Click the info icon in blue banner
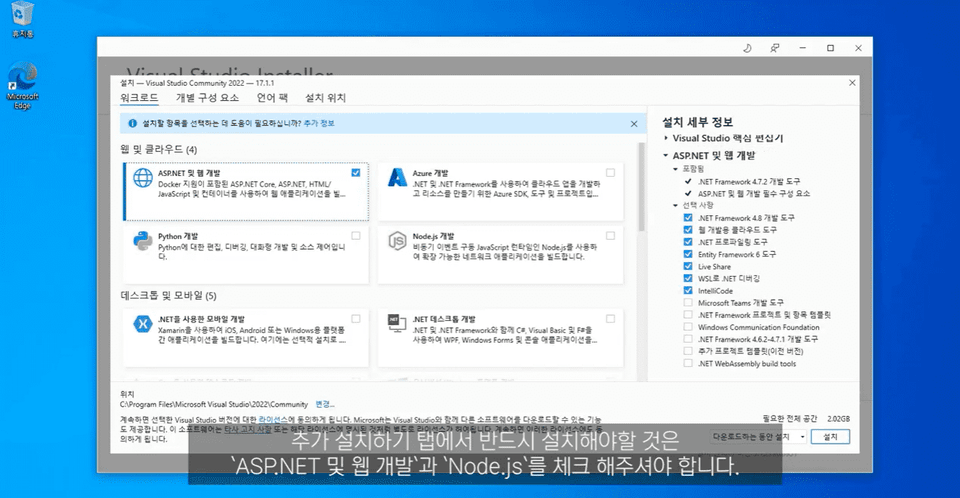The width and height of the screenshot is (960, 498). click(x=132, y=123)
